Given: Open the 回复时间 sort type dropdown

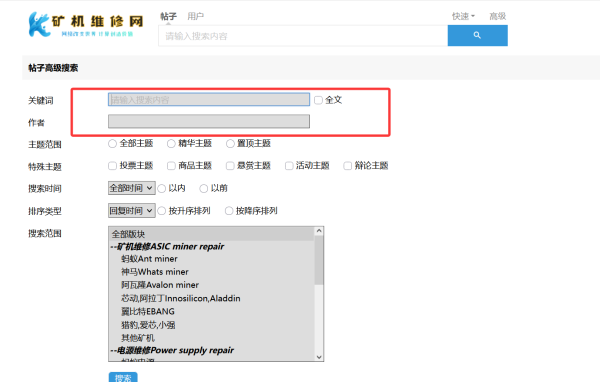Looking at the screenshot, I should (x=132, y=211).
